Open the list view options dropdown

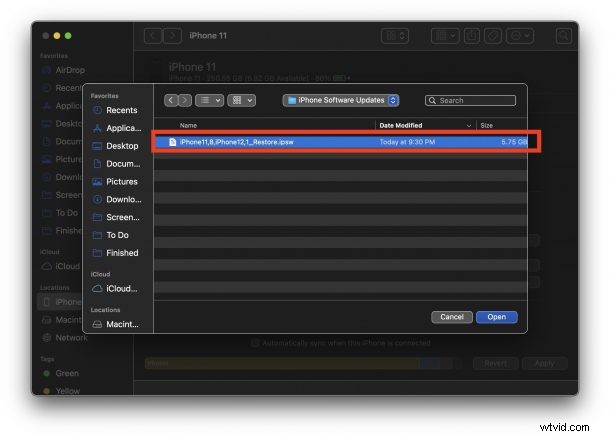(x=209, y=100)
